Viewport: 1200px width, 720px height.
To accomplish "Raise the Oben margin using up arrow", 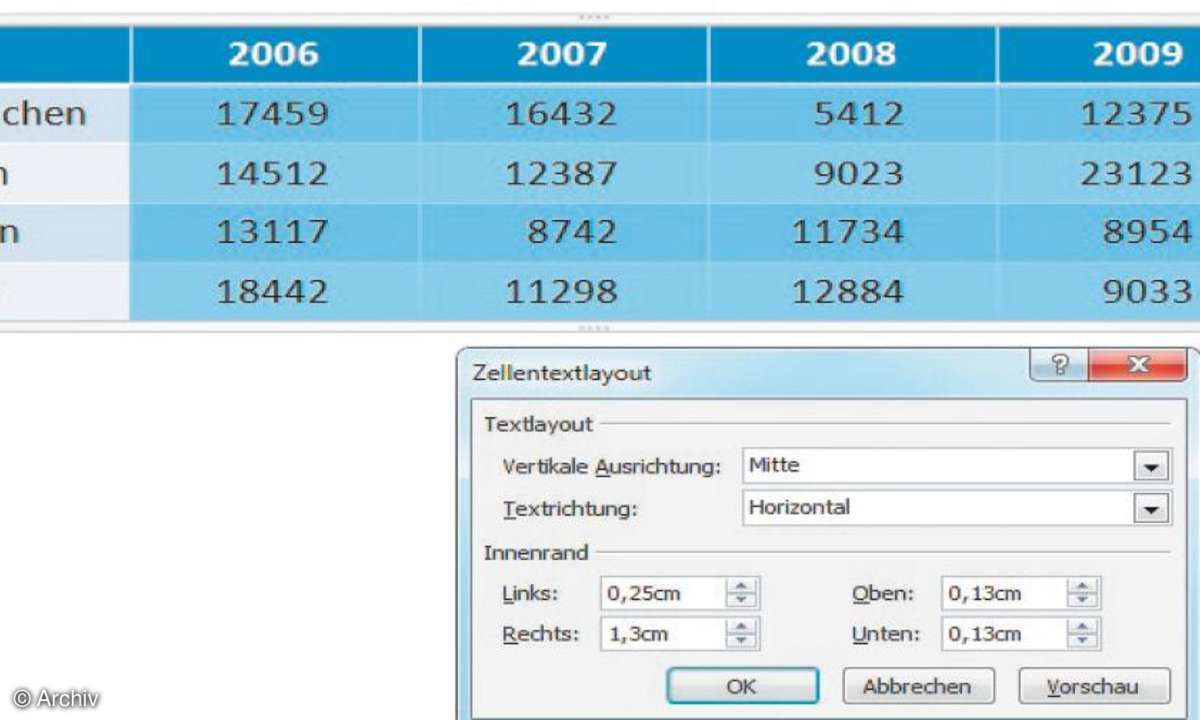I will click(x=1082, y=587).
